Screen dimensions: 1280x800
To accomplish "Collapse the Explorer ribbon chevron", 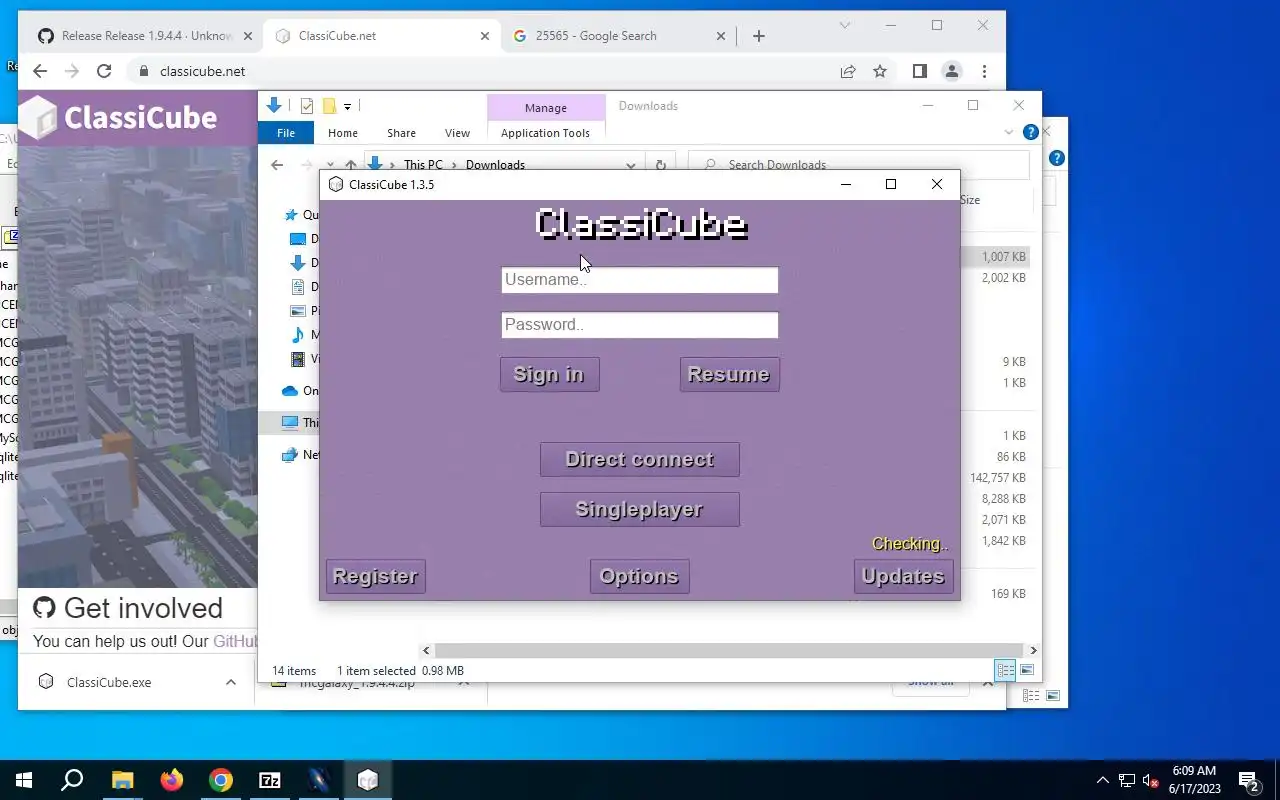I will point(1009,133).
